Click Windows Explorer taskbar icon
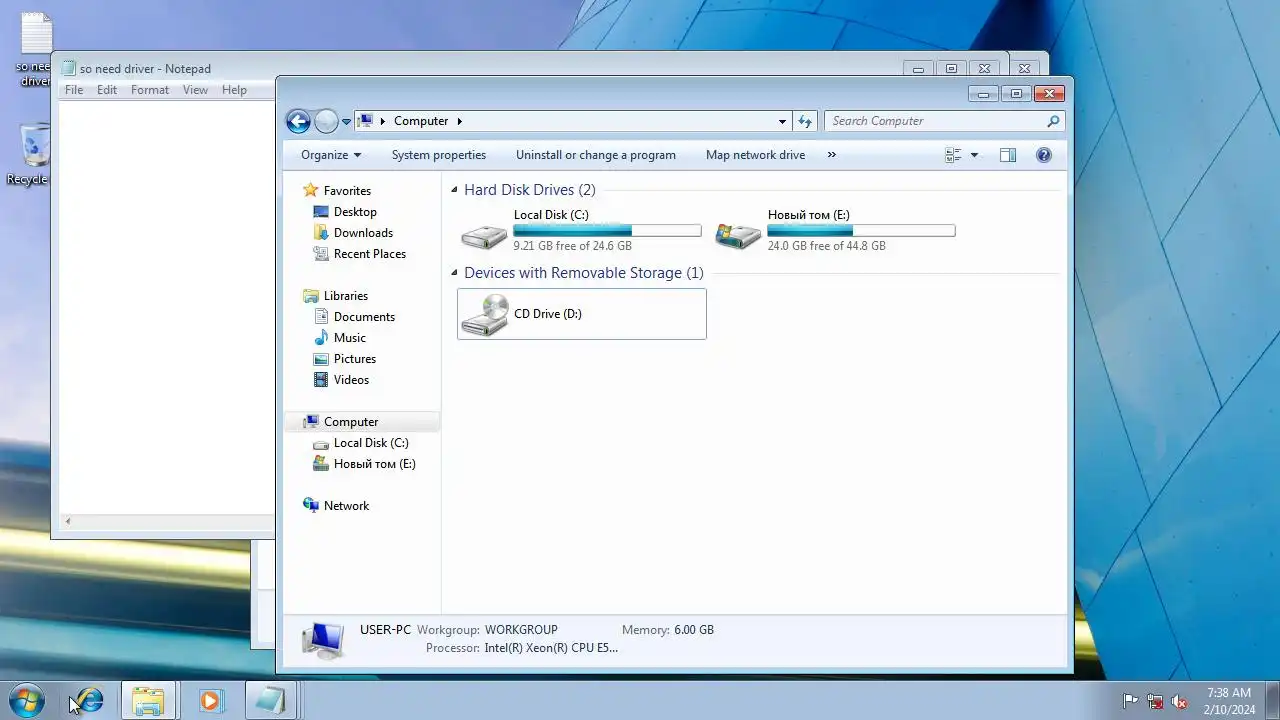Image resolution: width=1280 pixels, height=720 pixels. (148, 700)
